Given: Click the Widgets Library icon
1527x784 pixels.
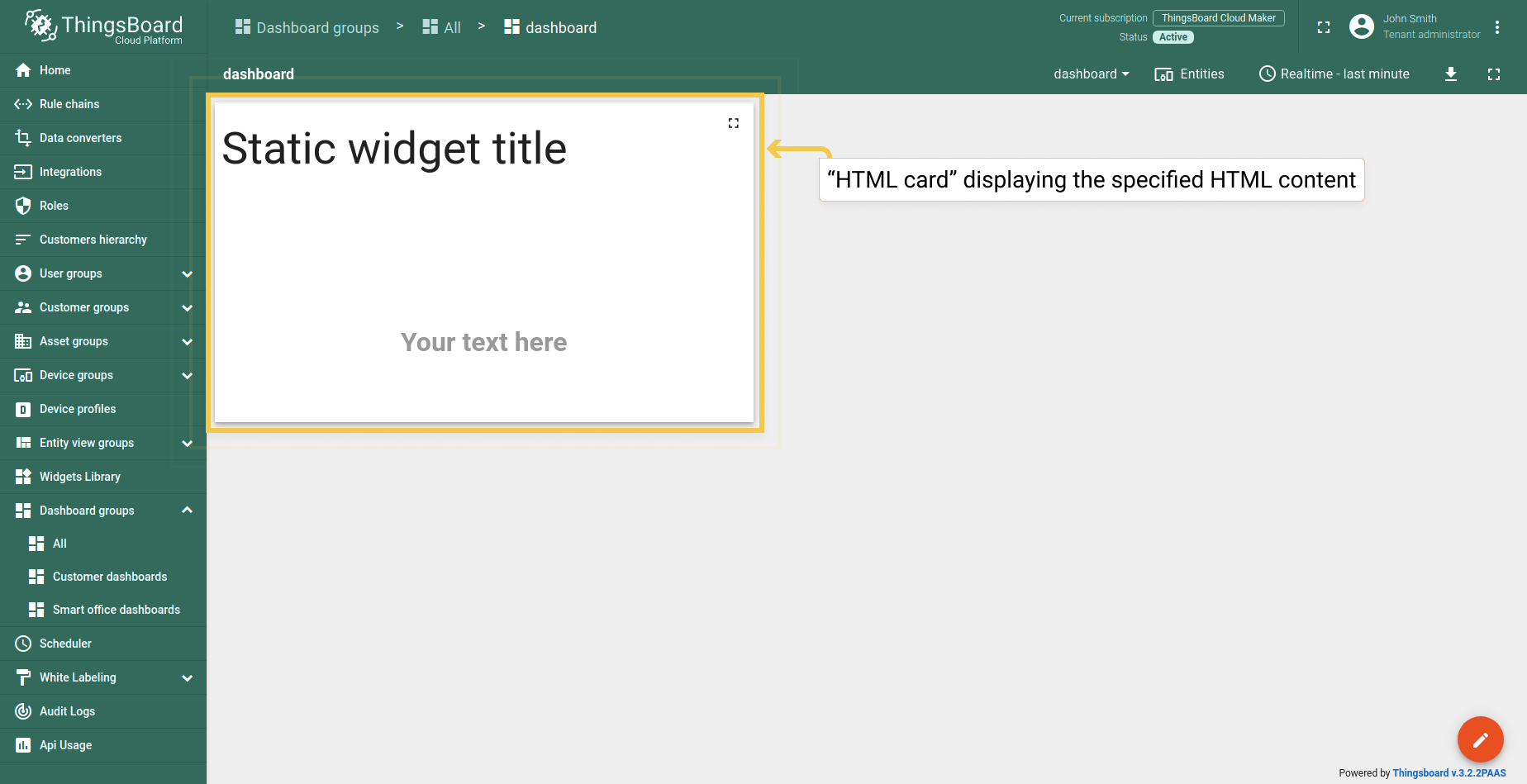Looking at the screenshot, I should click(23, 477).
